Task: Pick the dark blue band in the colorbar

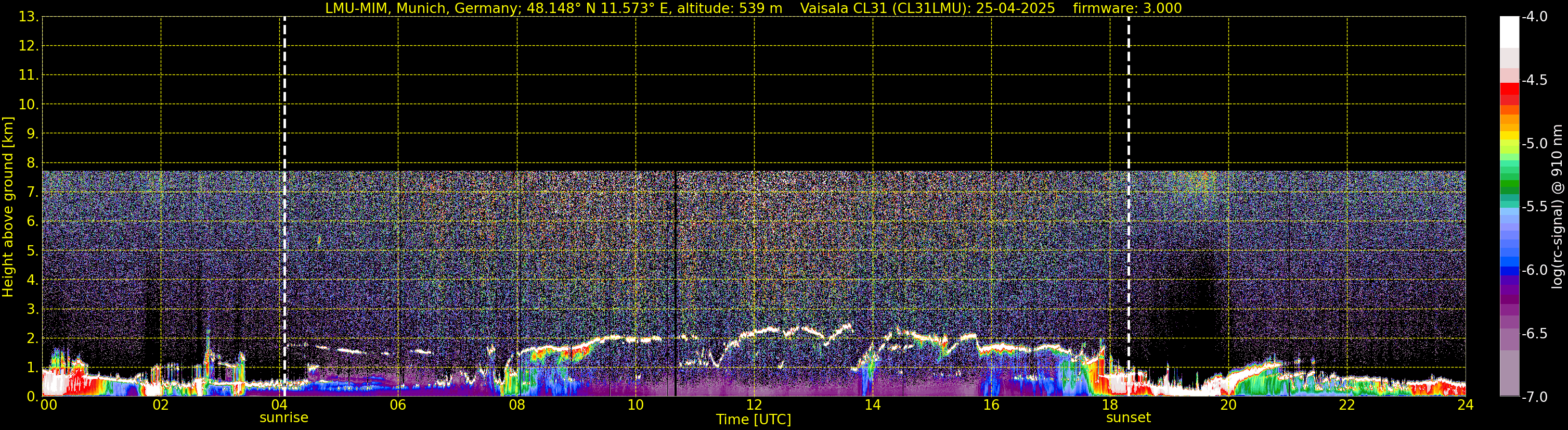Action: [1509, 270]
